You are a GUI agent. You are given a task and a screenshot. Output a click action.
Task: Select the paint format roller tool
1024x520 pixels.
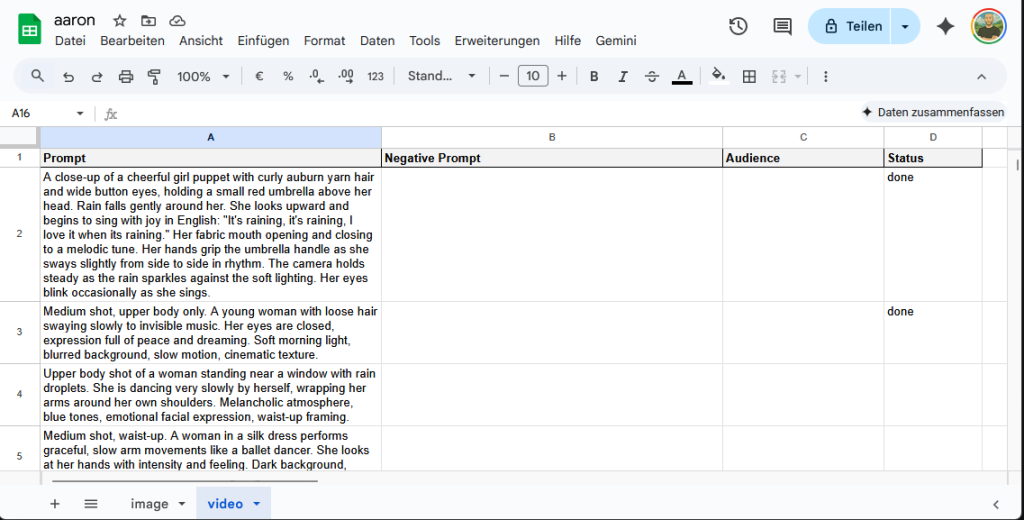154,76
